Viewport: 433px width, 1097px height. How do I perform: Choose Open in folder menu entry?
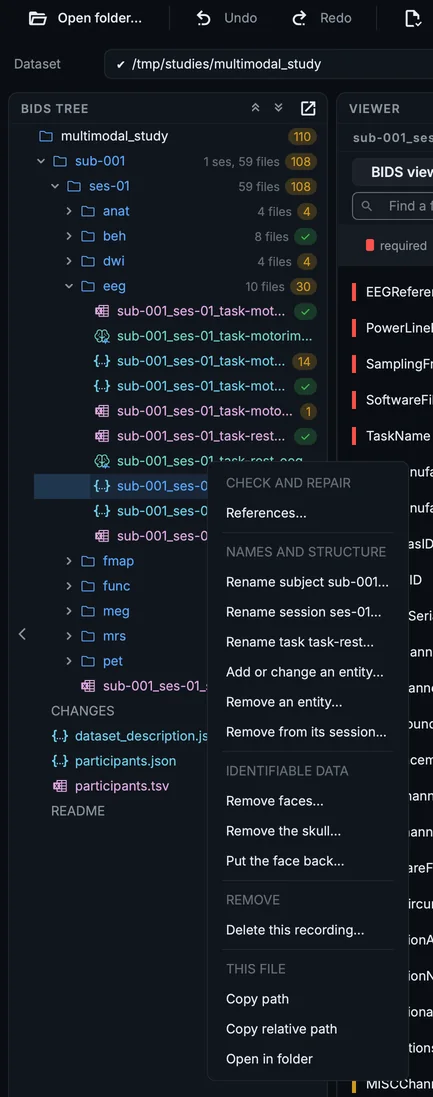308,1059
